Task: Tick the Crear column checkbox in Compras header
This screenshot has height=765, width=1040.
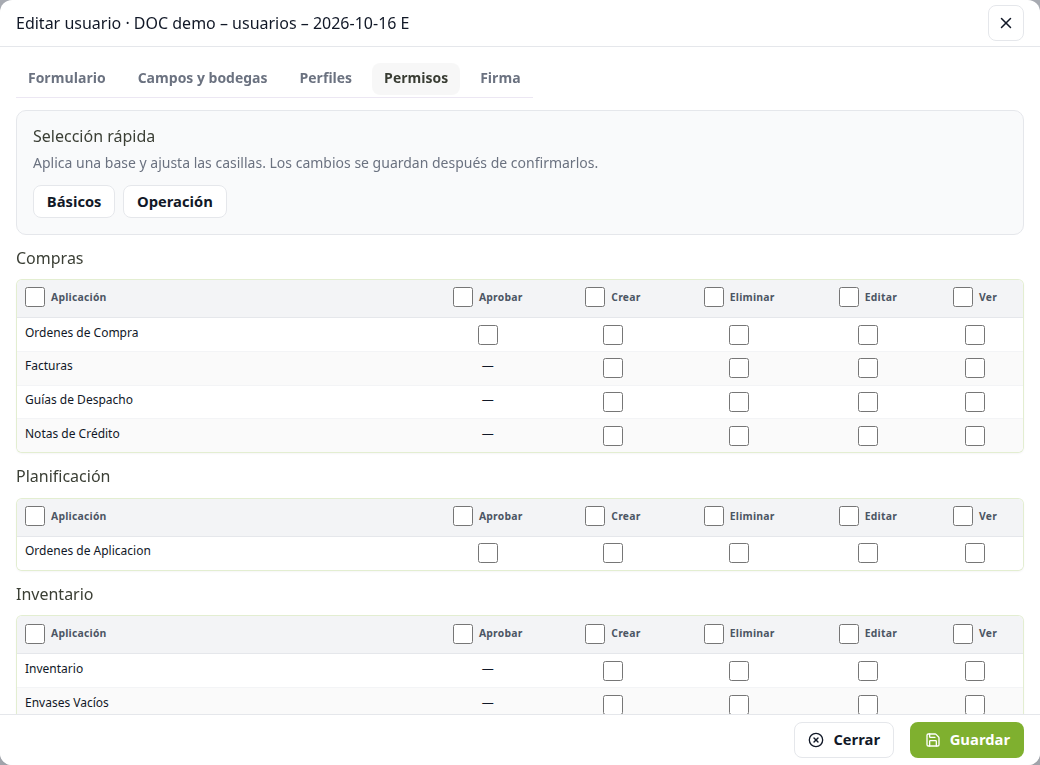Action: point(595,297)
